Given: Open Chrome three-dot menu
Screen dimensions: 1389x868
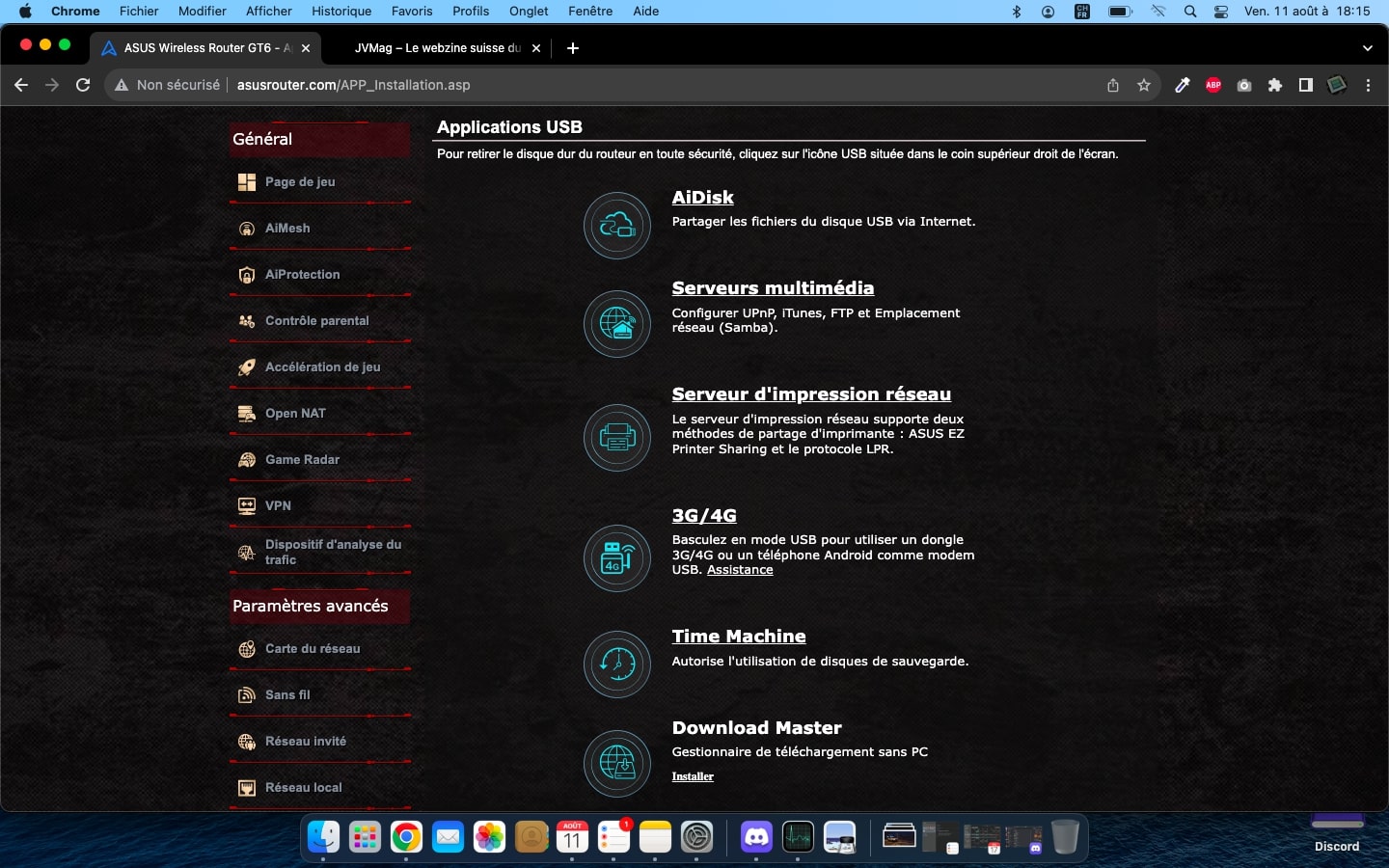Looking at the screenshot, I should pyautogui.click(x=1368, y=85).
